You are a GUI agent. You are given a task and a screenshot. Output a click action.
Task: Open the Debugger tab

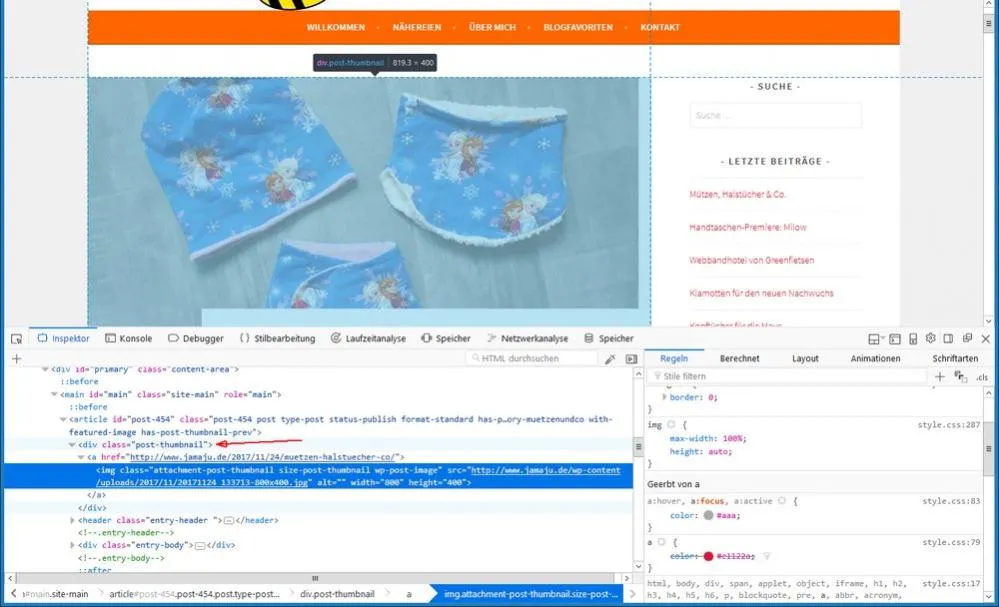coord(196,338)
